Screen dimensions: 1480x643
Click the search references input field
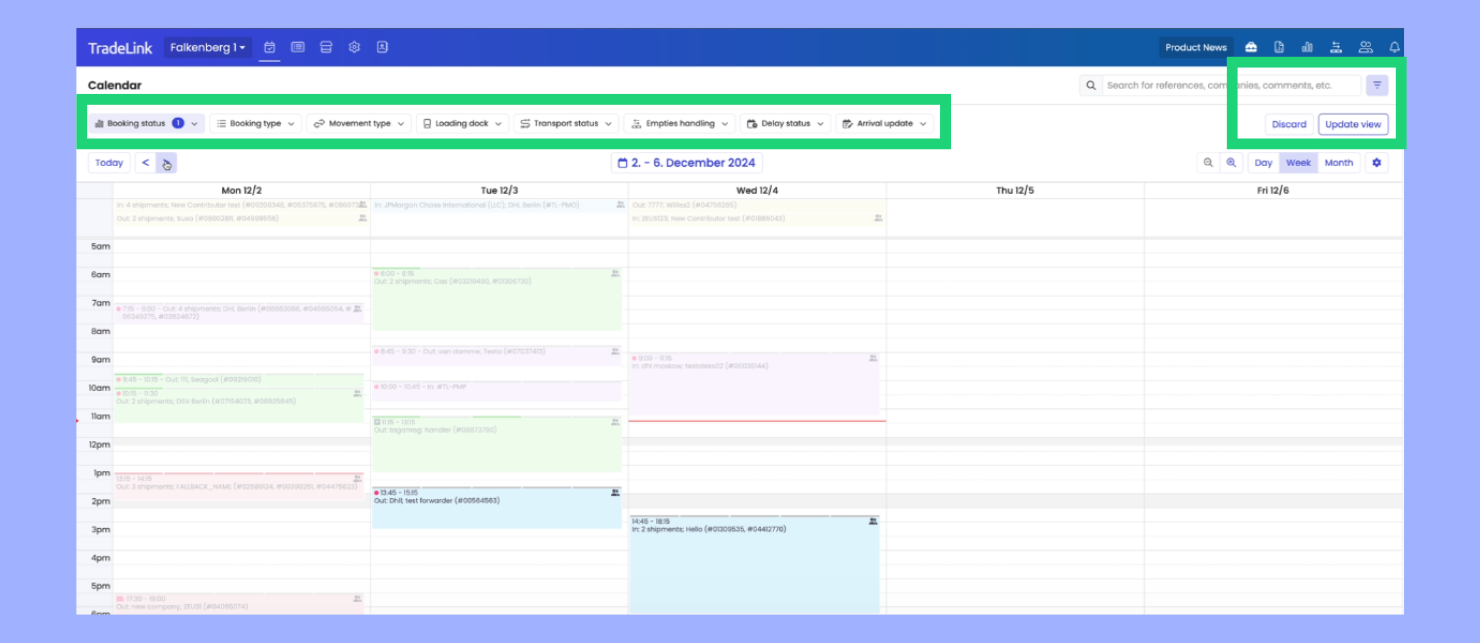tap(1230, 85)
